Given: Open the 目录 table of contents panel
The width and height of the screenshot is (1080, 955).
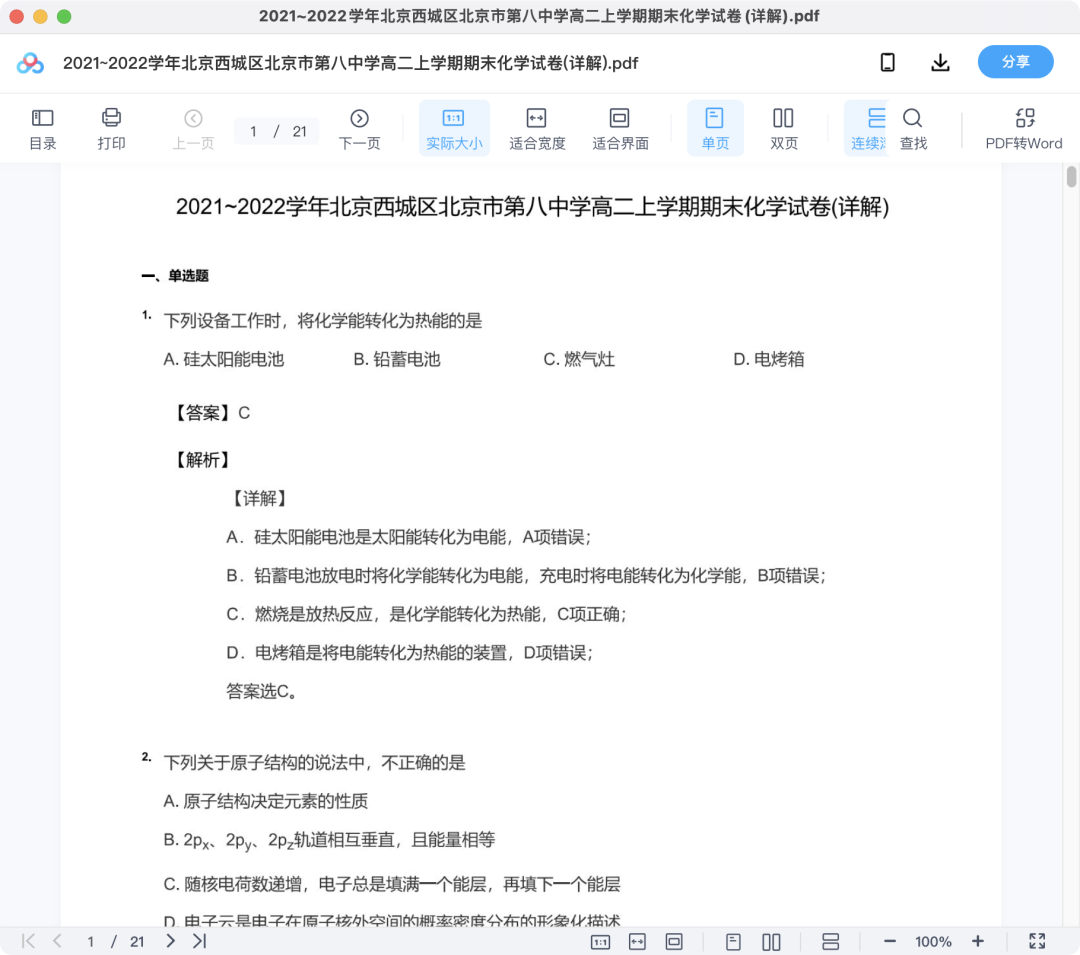Looking at the screenshot, I should click(x=42, y=128).
